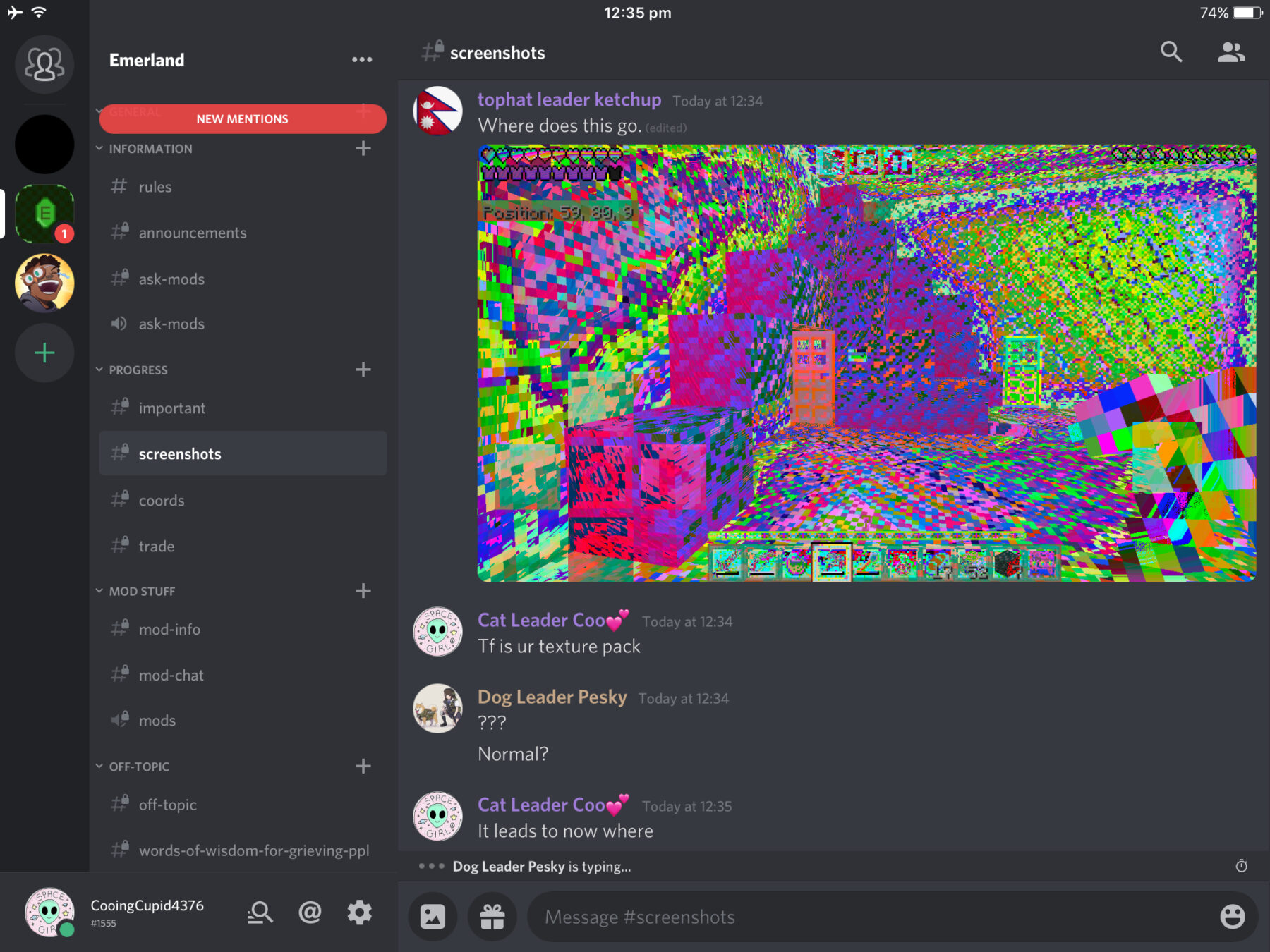Add a channel to OFF-TOPIC category

tap(363, 767)
